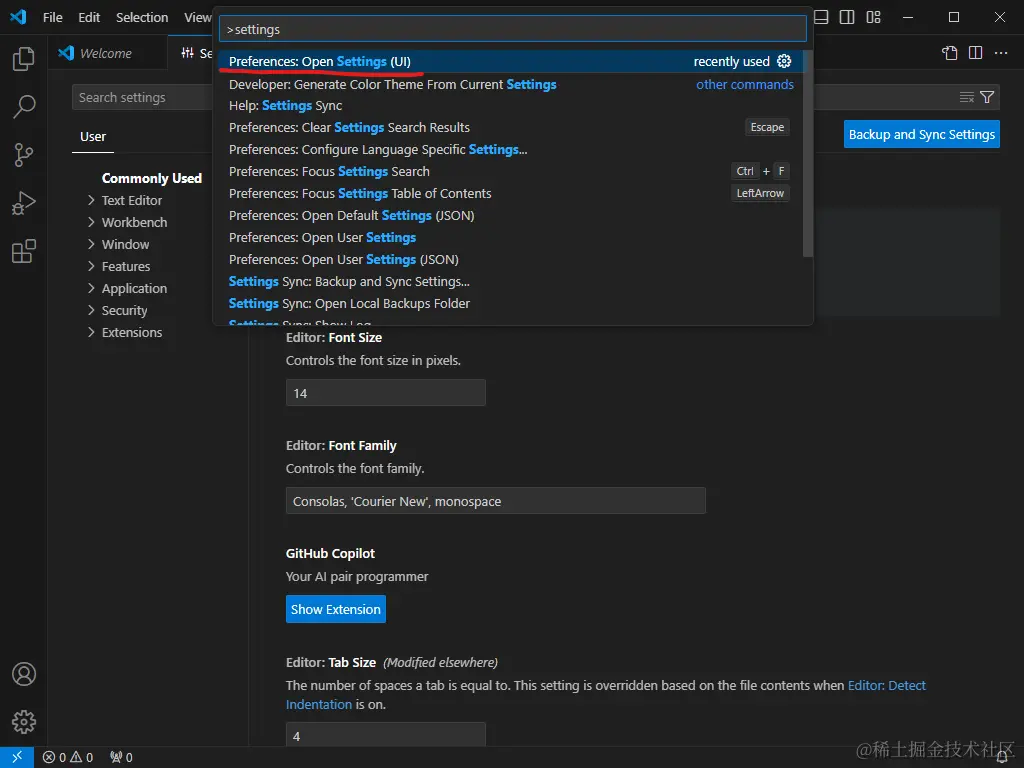Customize layout icon in title bar
Image resolution: width=1024 pixels, height=768 pixels.
[874, 17]
